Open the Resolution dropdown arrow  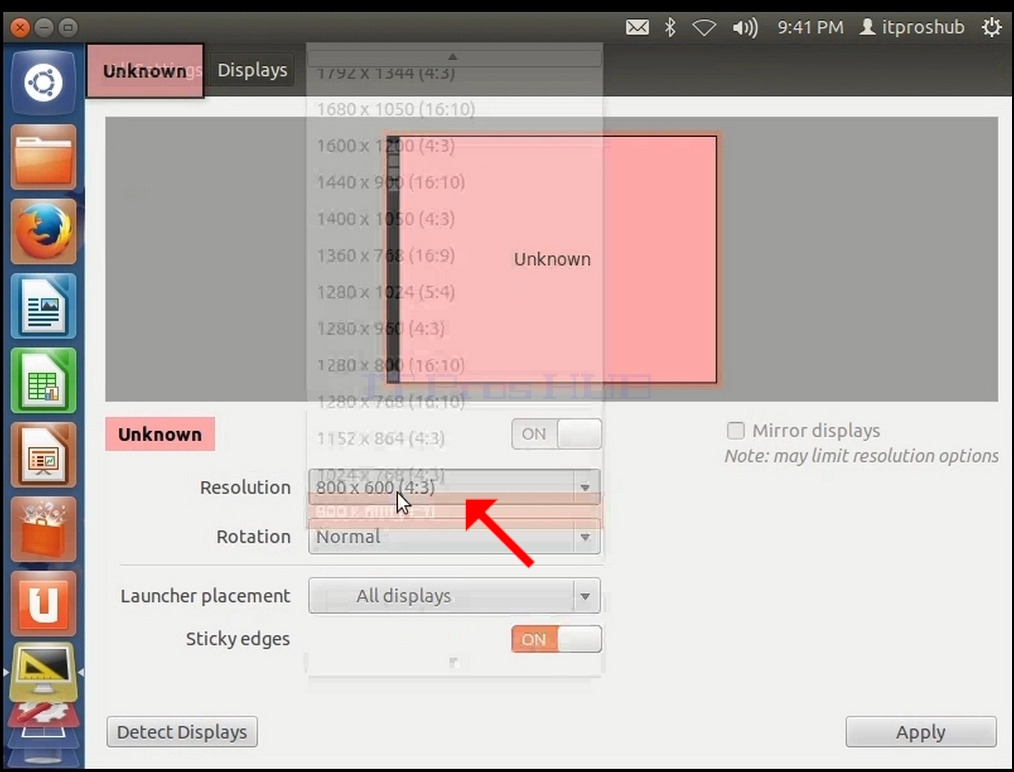click(x=585, y=487)
